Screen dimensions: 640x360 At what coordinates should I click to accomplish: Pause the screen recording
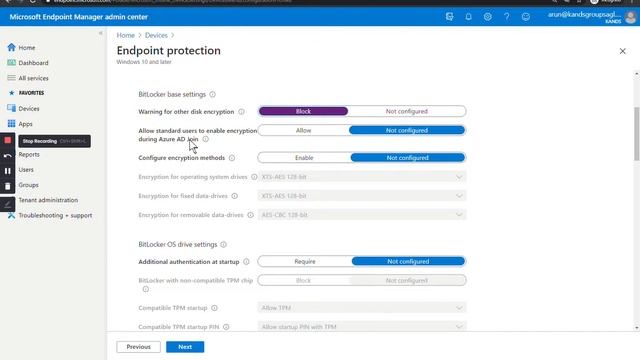click(x=8, y=171)
